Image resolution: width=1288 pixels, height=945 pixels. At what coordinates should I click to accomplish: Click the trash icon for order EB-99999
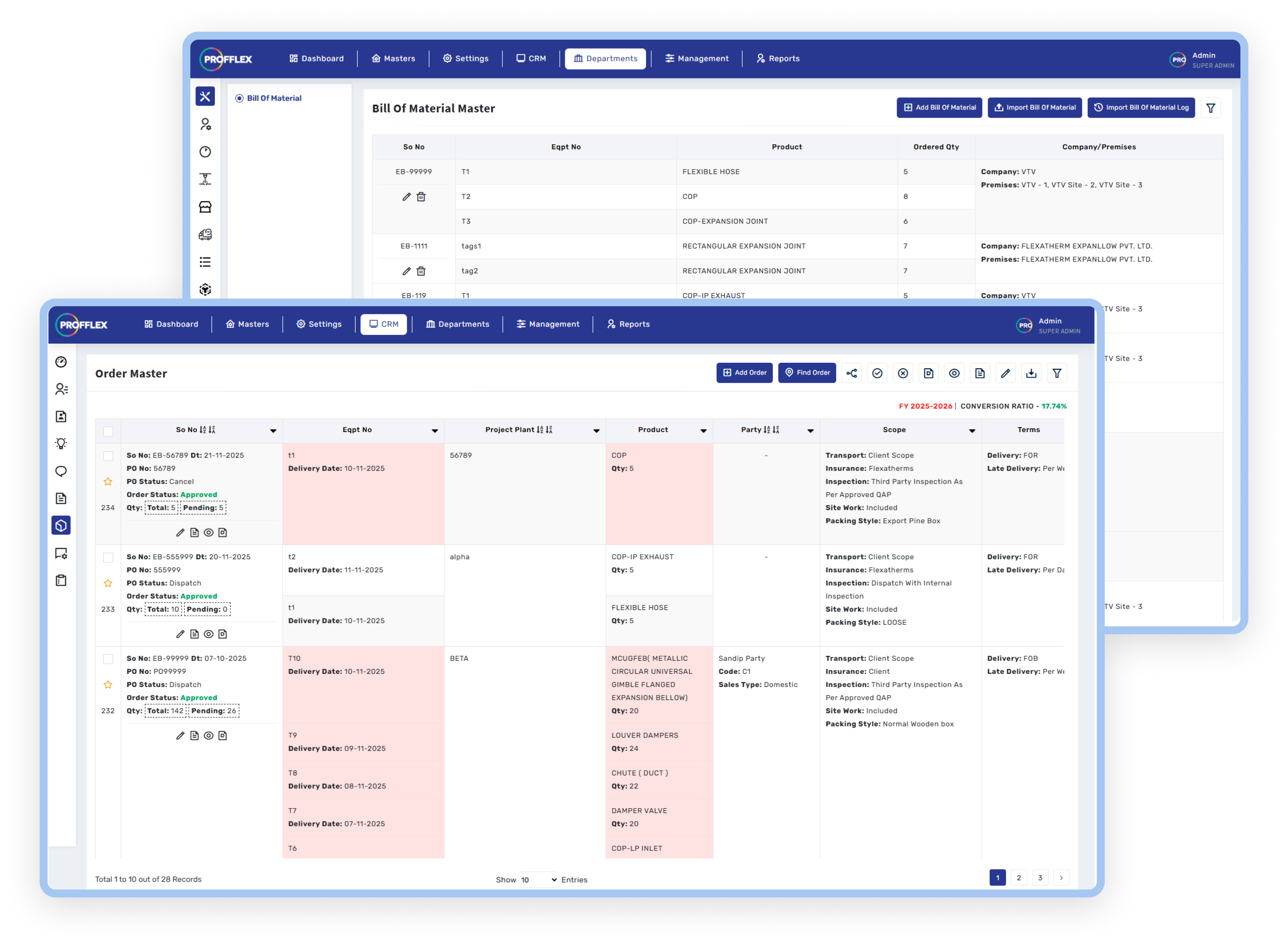(x=421, y=197)
